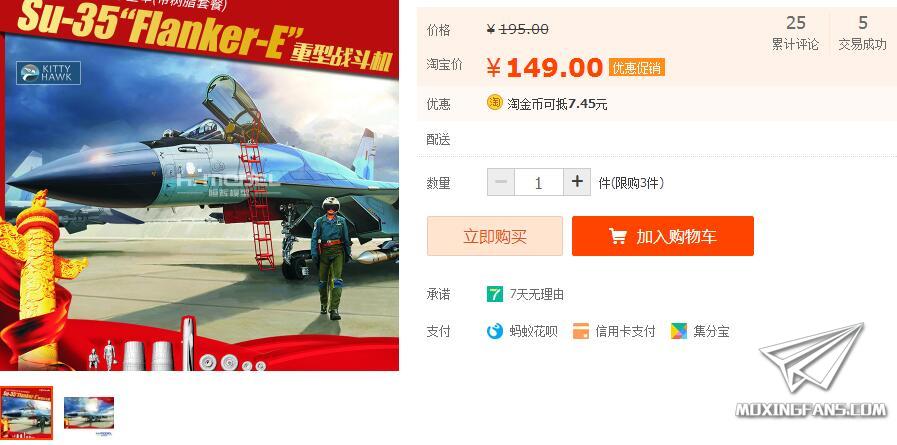Open the 25 累计评论 reviews count
The height and width of the screenshot is (445, 897).
[795, 33]
